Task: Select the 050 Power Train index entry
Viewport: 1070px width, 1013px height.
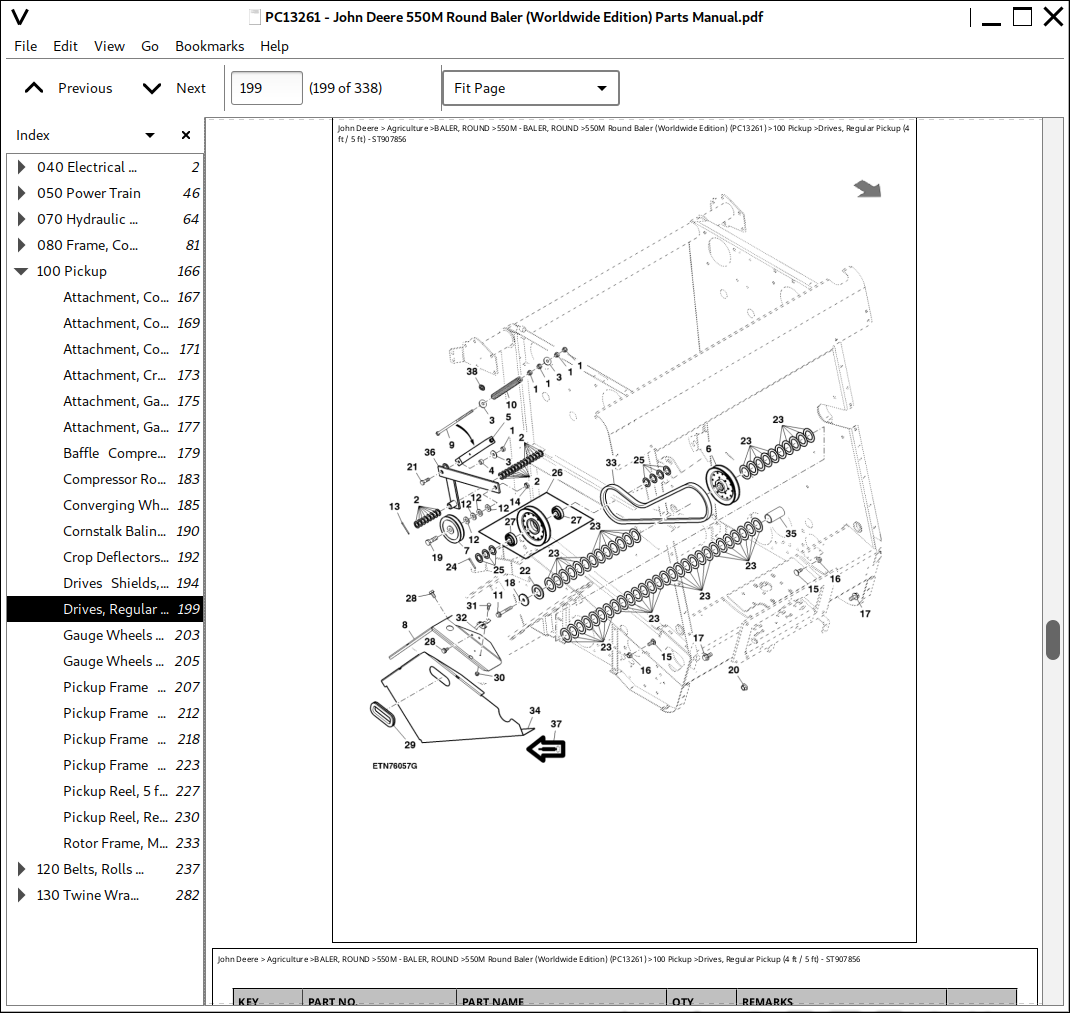Action: [105, 193]
